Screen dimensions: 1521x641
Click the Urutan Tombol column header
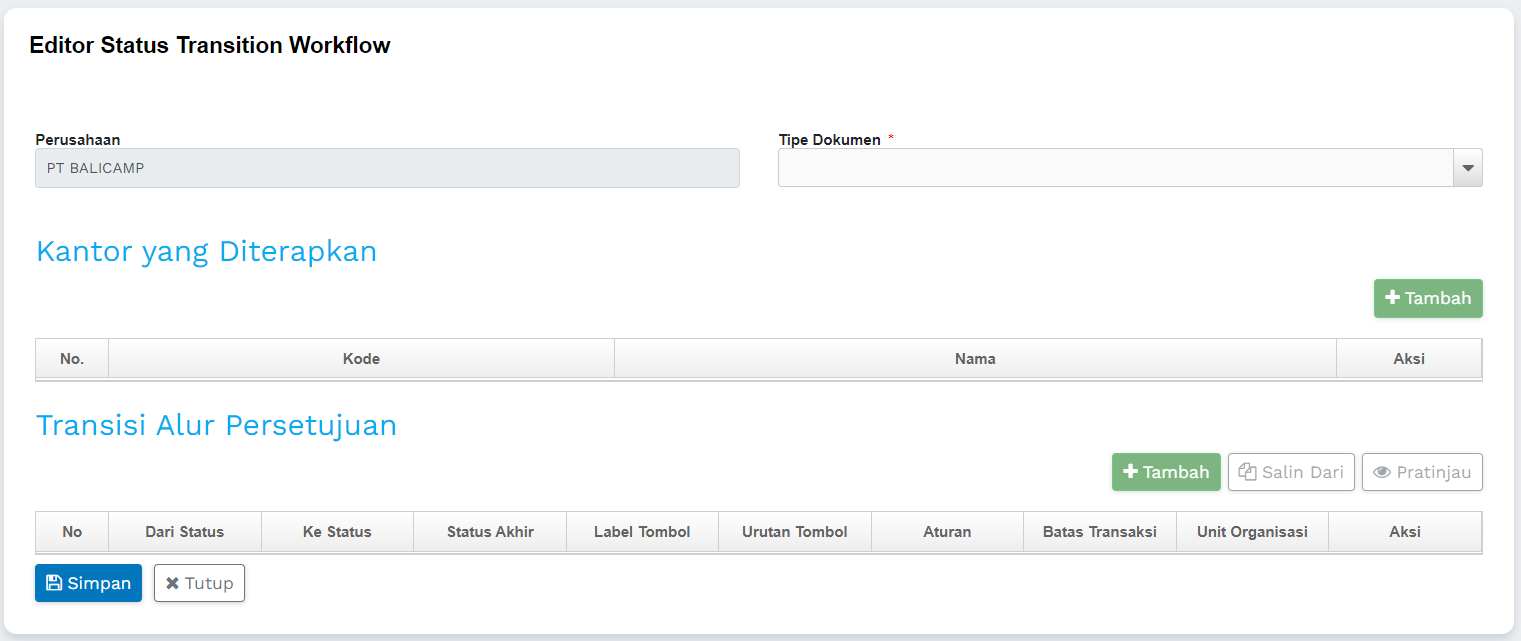[795, 532]
